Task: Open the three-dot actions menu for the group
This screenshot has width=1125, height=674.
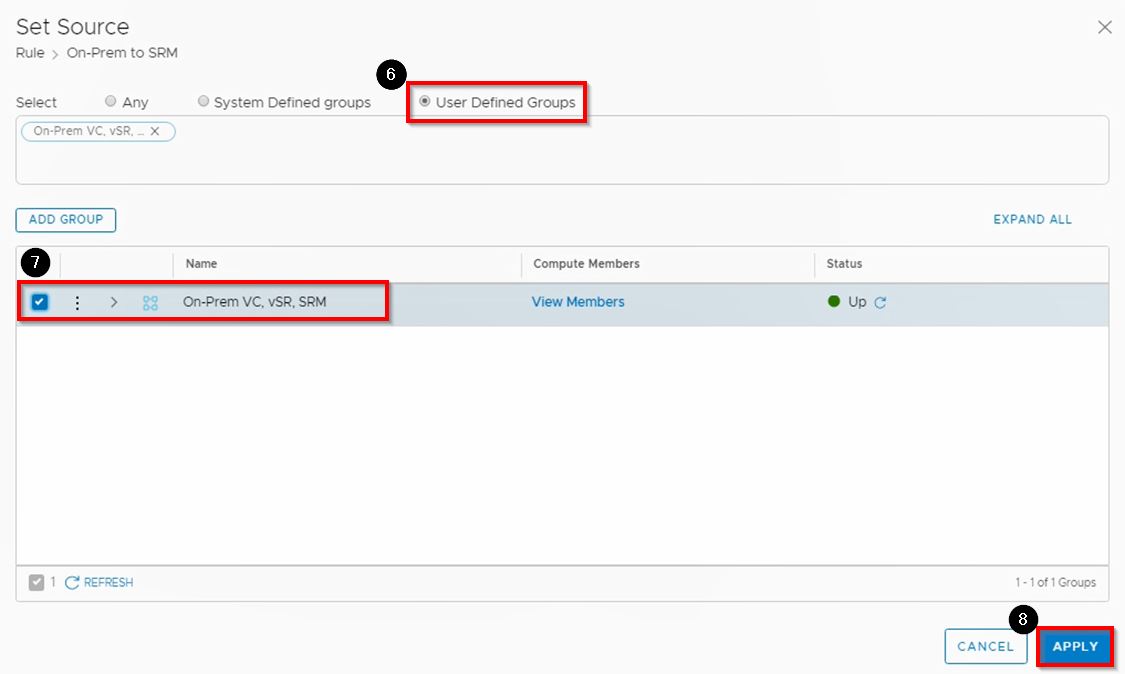Action: coord(77,302)
